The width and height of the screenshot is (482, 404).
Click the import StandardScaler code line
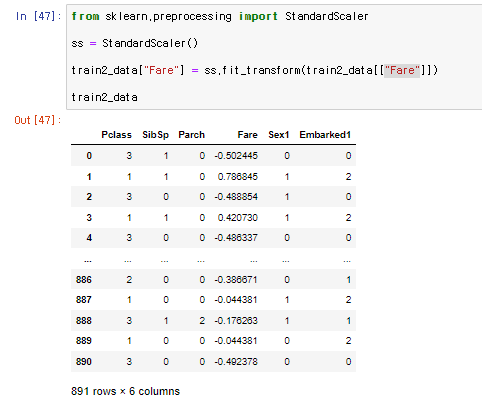(x=220, y=16)
